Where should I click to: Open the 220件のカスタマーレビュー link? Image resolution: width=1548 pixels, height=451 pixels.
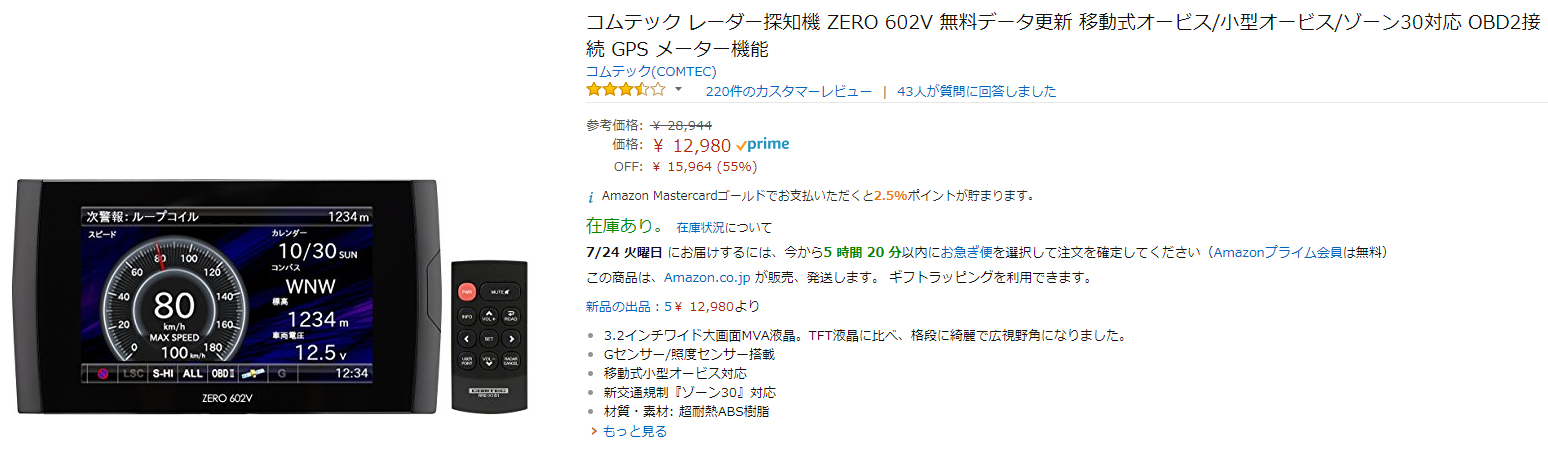tap(788, 91)
